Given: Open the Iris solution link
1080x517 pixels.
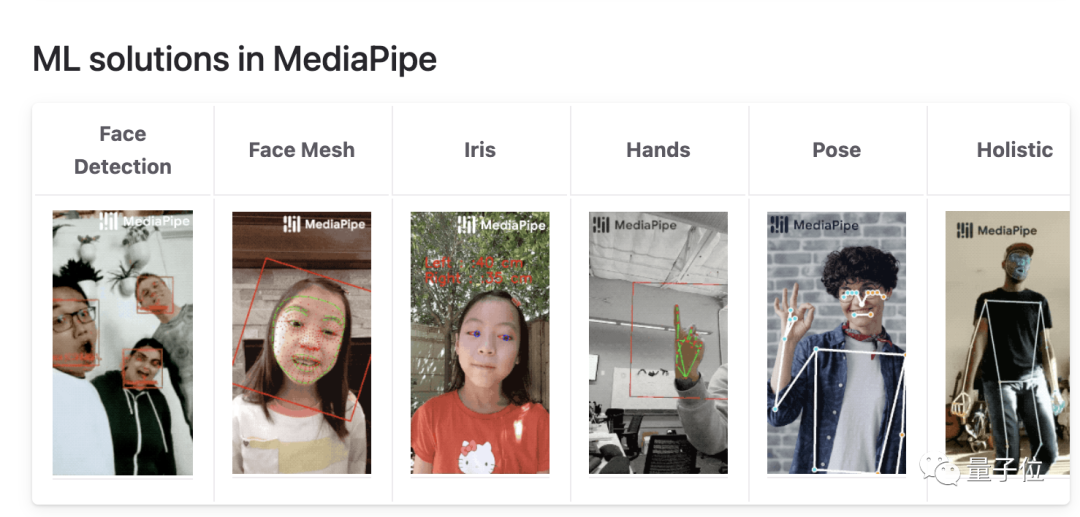Looking at the screenshot, I should (x=480, y=150).
